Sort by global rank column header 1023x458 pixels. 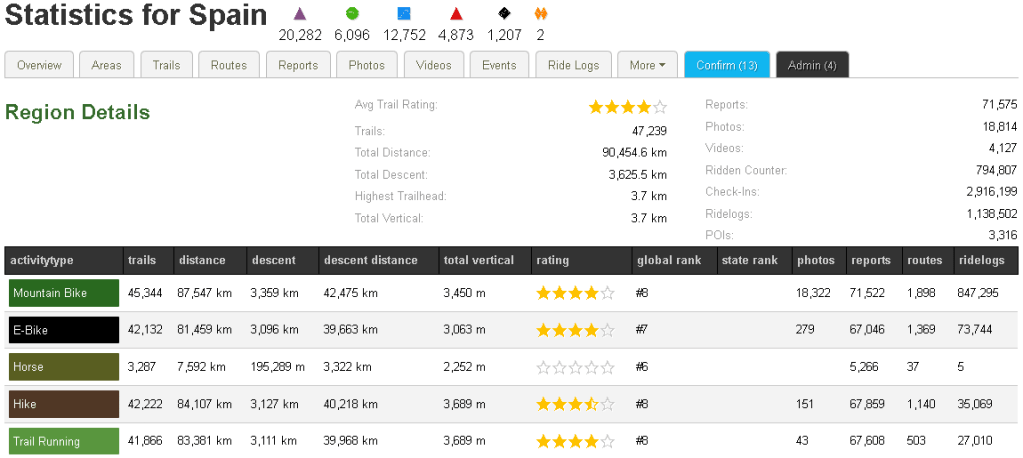(x=668, y=260)
